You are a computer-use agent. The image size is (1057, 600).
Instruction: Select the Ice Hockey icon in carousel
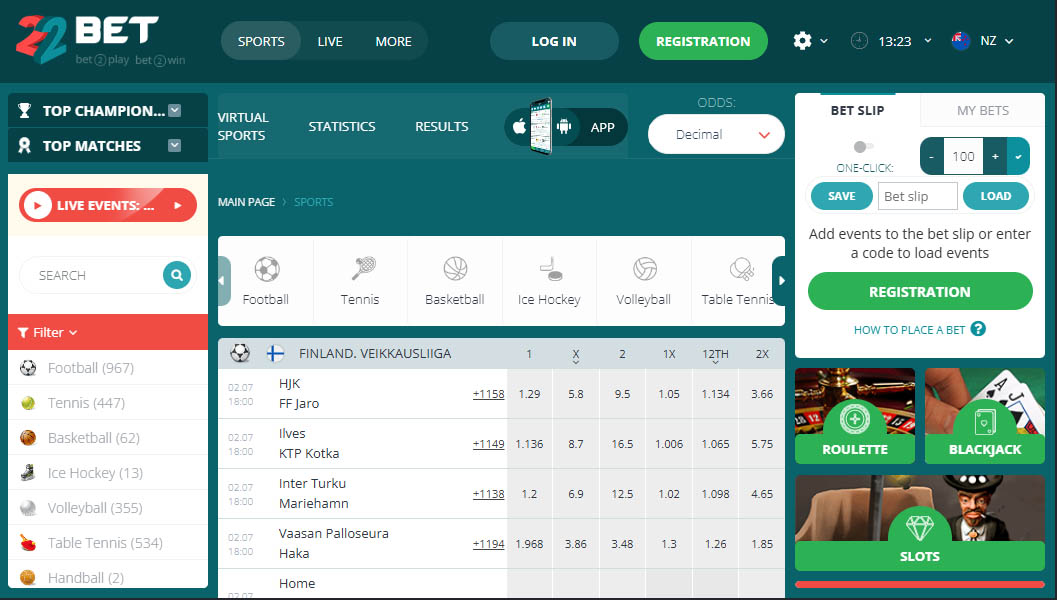[550, 269]
